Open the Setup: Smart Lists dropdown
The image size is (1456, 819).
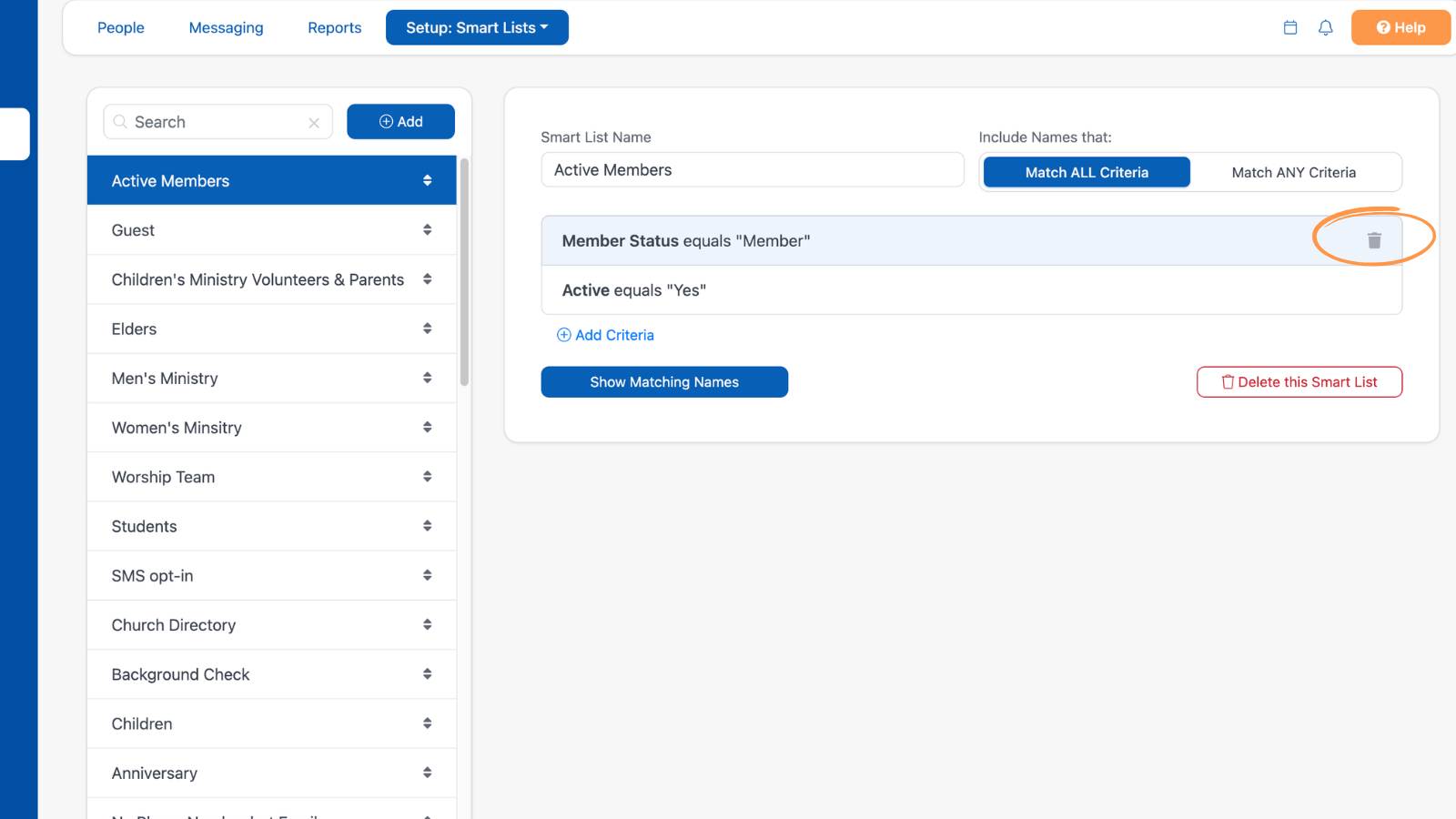(477, 27)
